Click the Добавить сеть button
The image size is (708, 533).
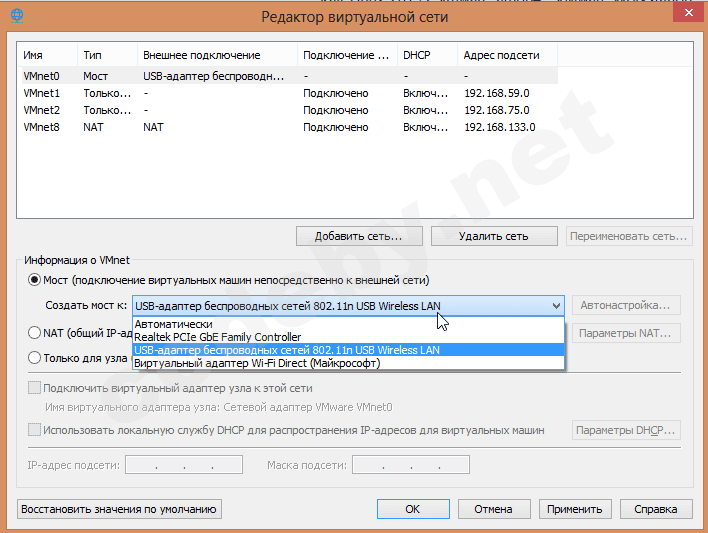click(x=359, y=236)
